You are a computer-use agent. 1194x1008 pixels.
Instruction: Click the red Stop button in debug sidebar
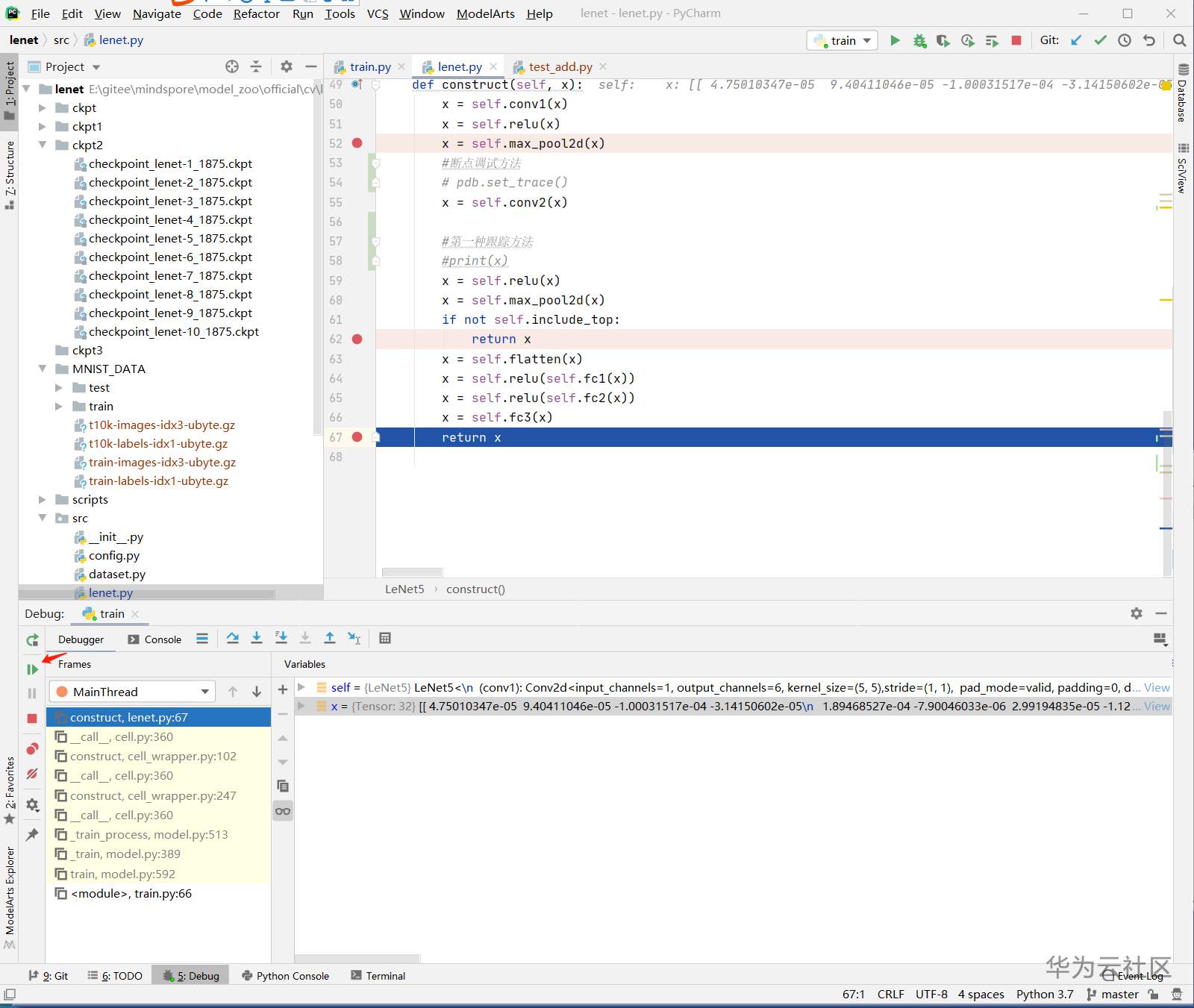coord(32,718)
